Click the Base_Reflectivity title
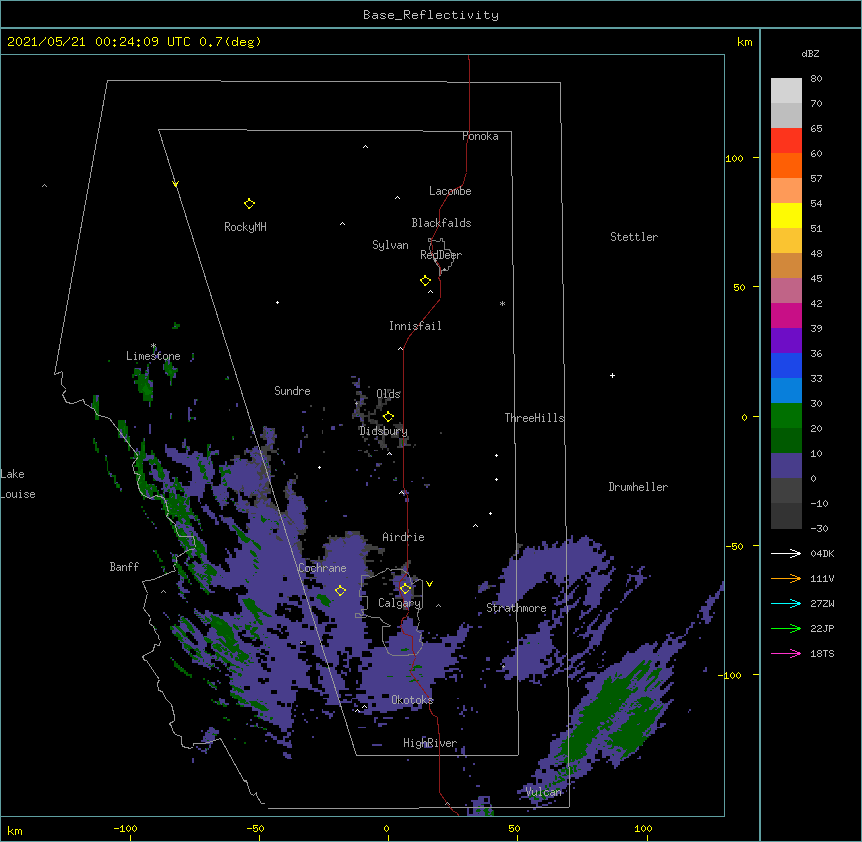 [x=431, y=15]
